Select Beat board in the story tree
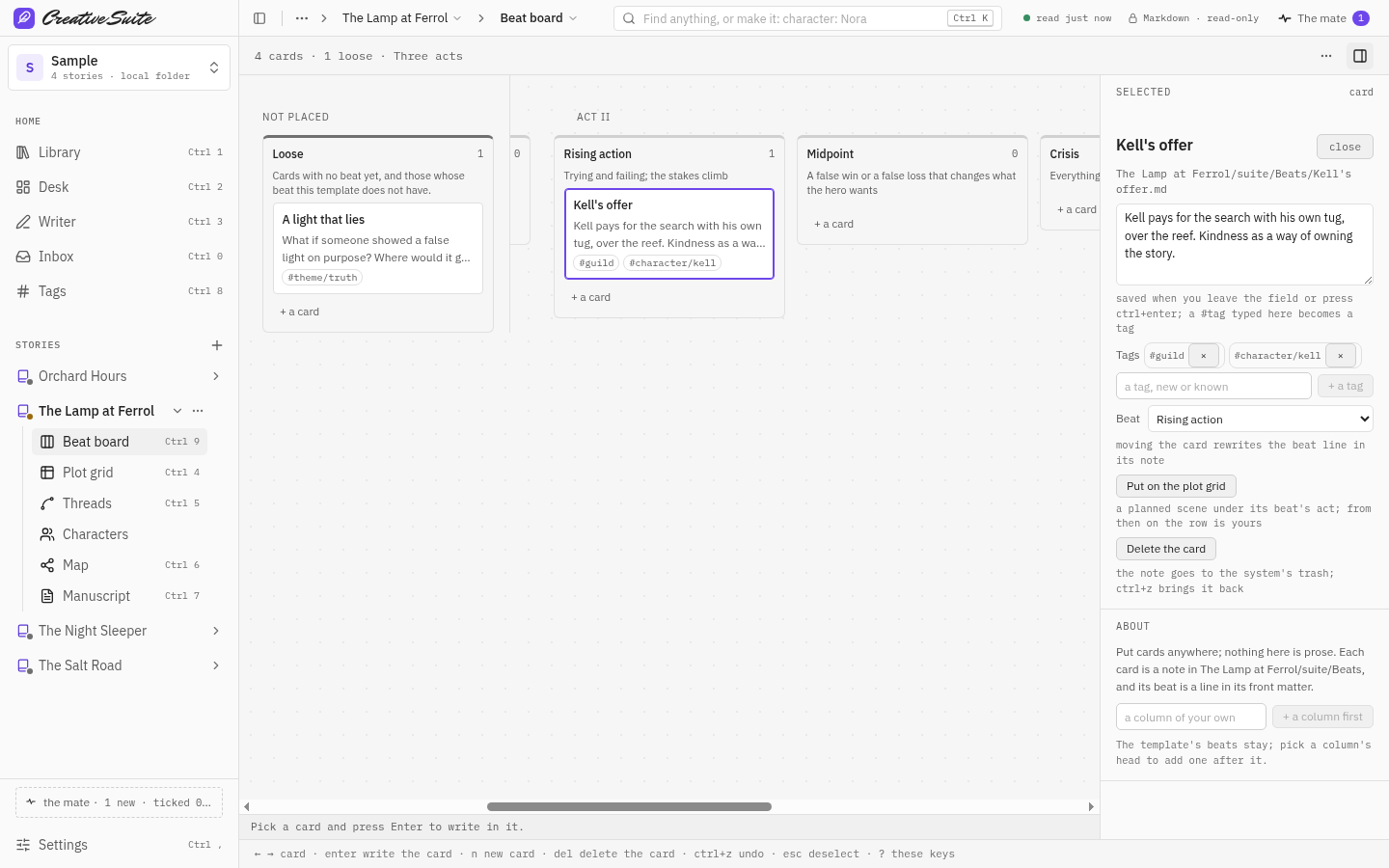Image resolution: width=1389 pixels, height=868 pixels. (x=120, y=442)
